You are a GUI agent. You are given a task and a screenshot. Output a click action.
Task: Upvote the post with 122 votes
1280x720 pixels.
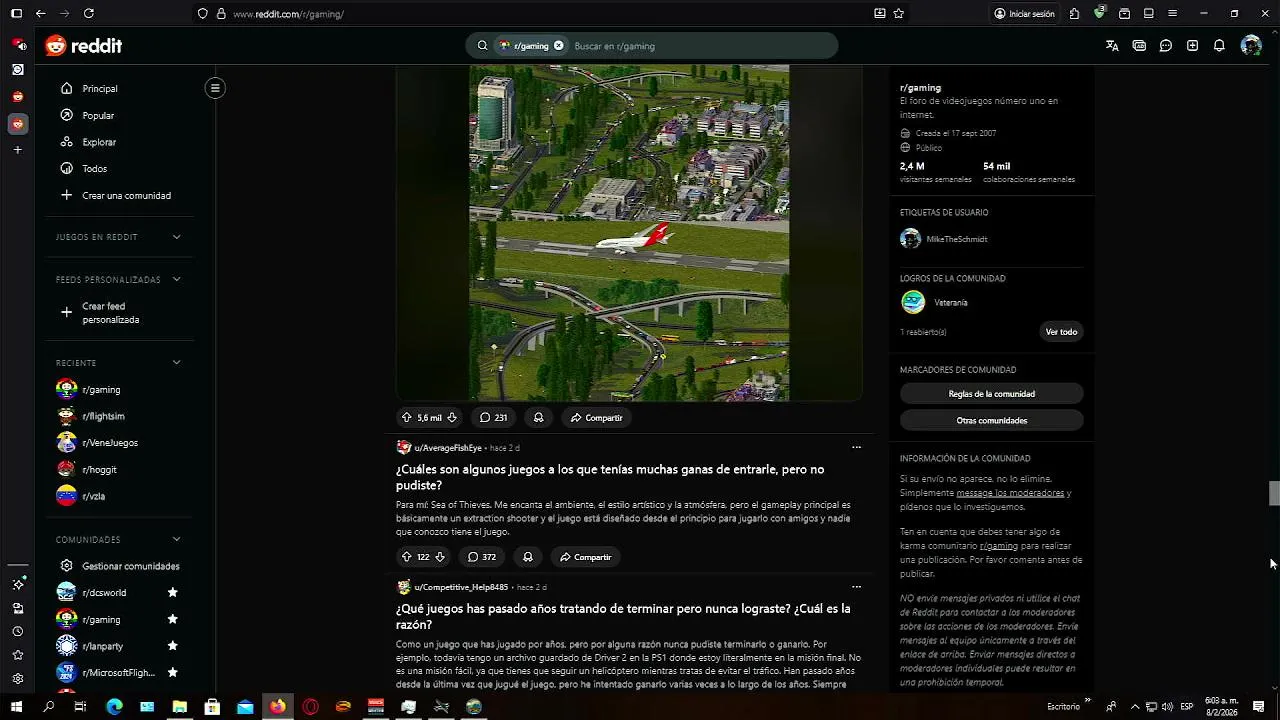(x=406, y=557)
